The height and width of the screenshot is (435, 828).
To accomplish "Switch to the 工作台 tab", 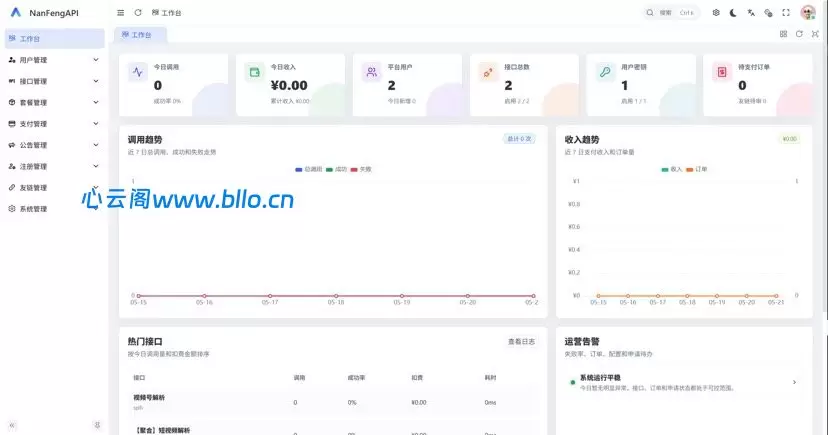I will click(x=140, y=35).
